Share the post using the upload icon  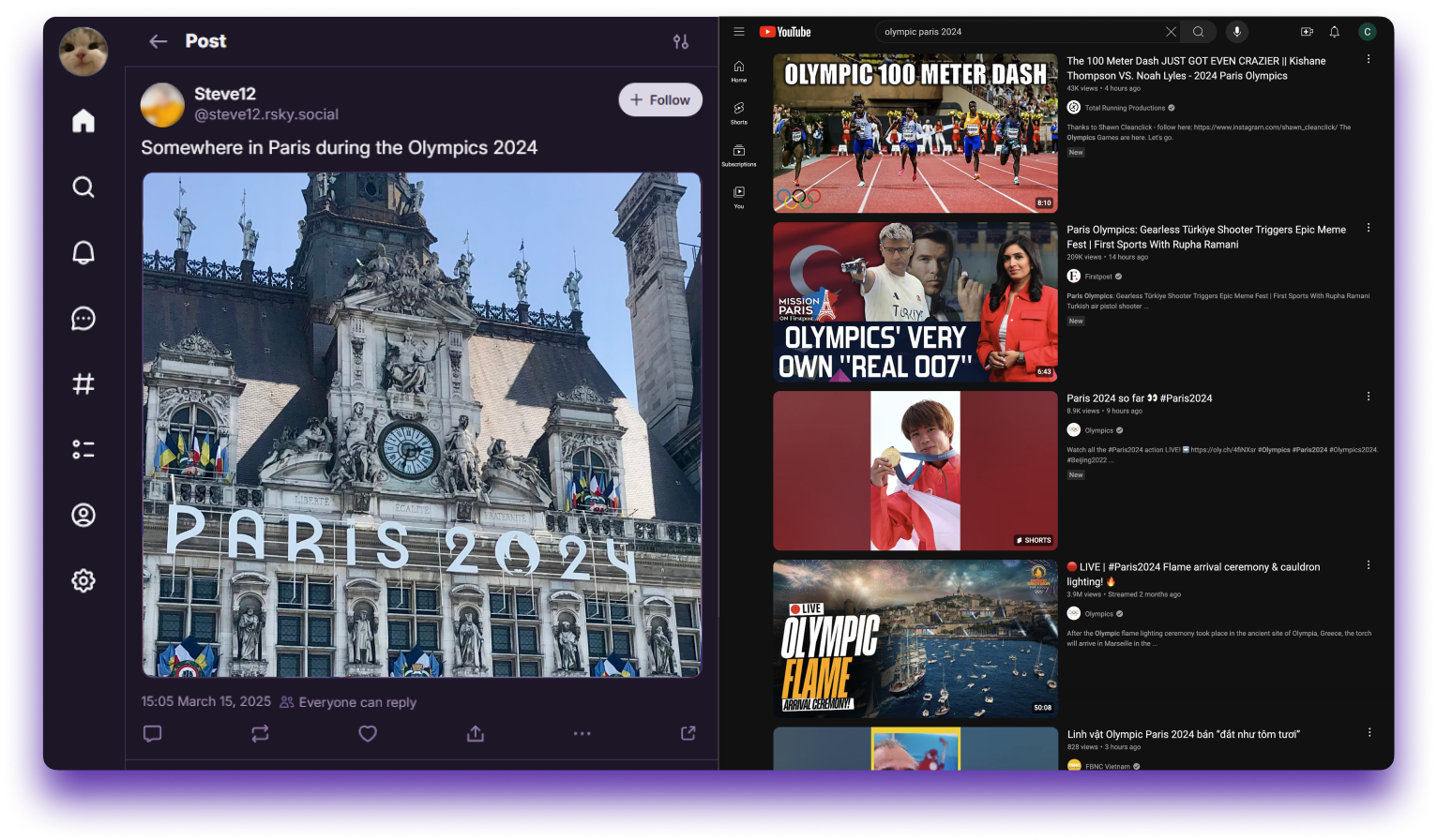coord(476,733)
